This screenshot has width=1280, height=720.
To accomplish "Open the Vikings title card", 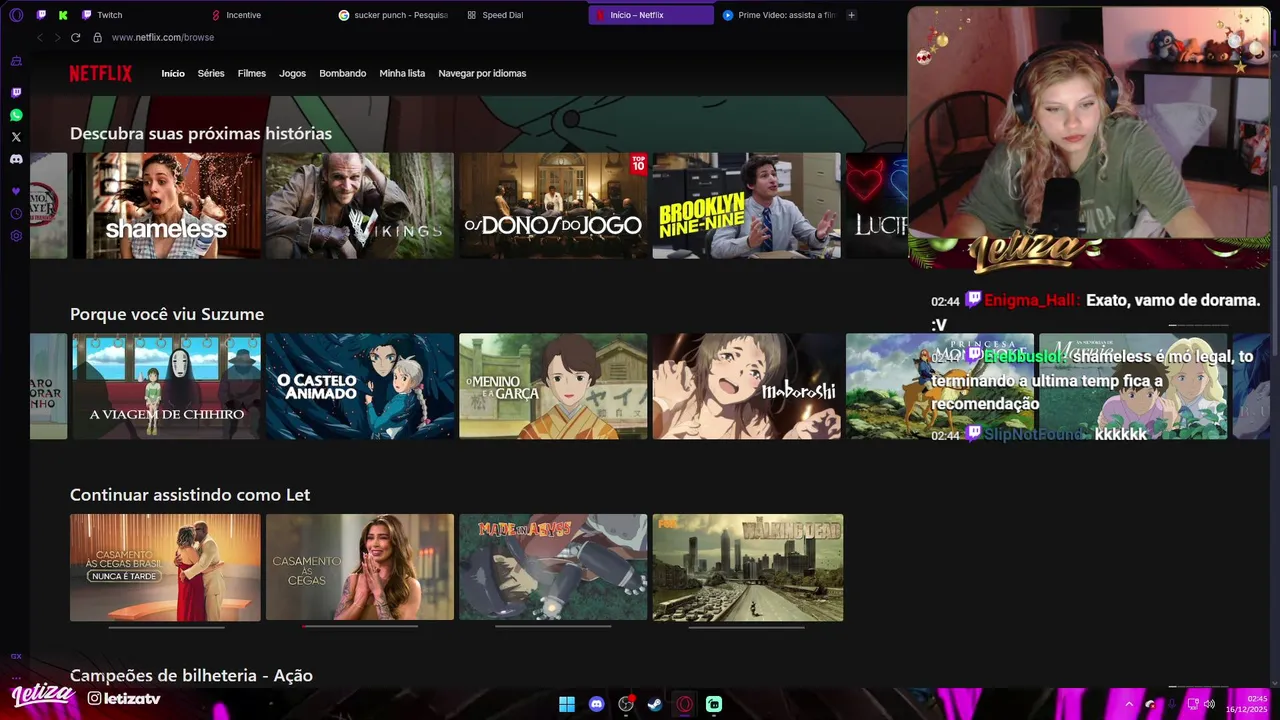I will pos(360,206).
